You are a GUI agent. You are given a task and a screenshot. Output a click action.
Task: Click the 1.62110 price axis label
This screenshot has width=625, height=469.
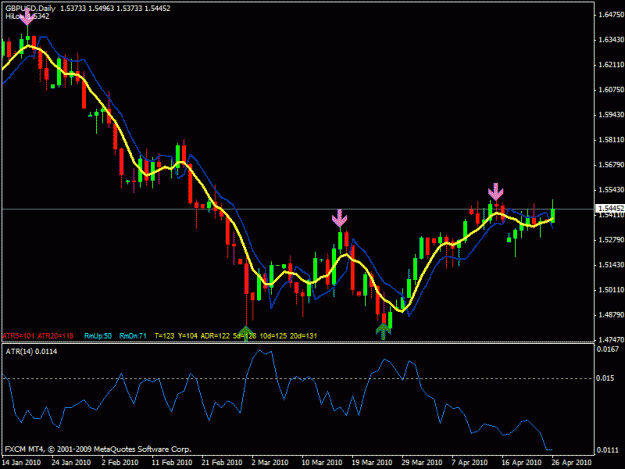[x=610, y=65]
